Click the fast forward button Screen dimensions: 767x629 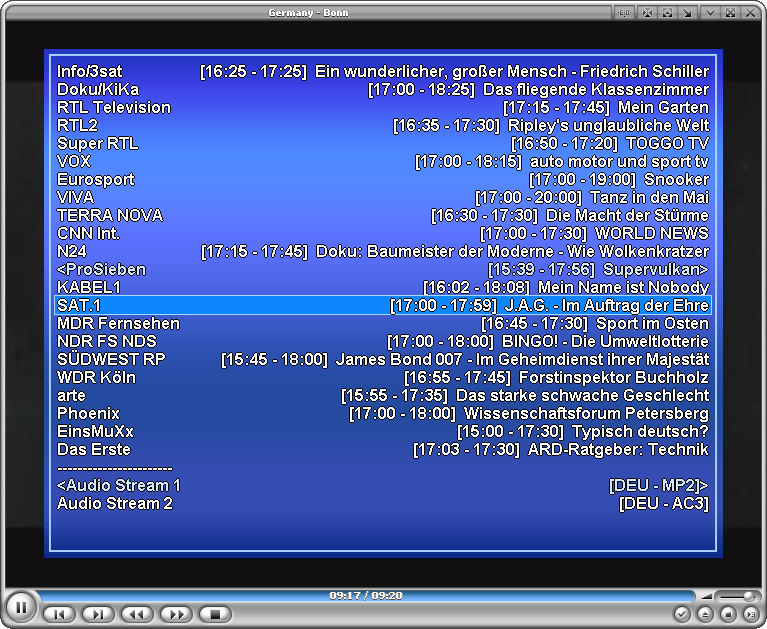click(176, 614)
